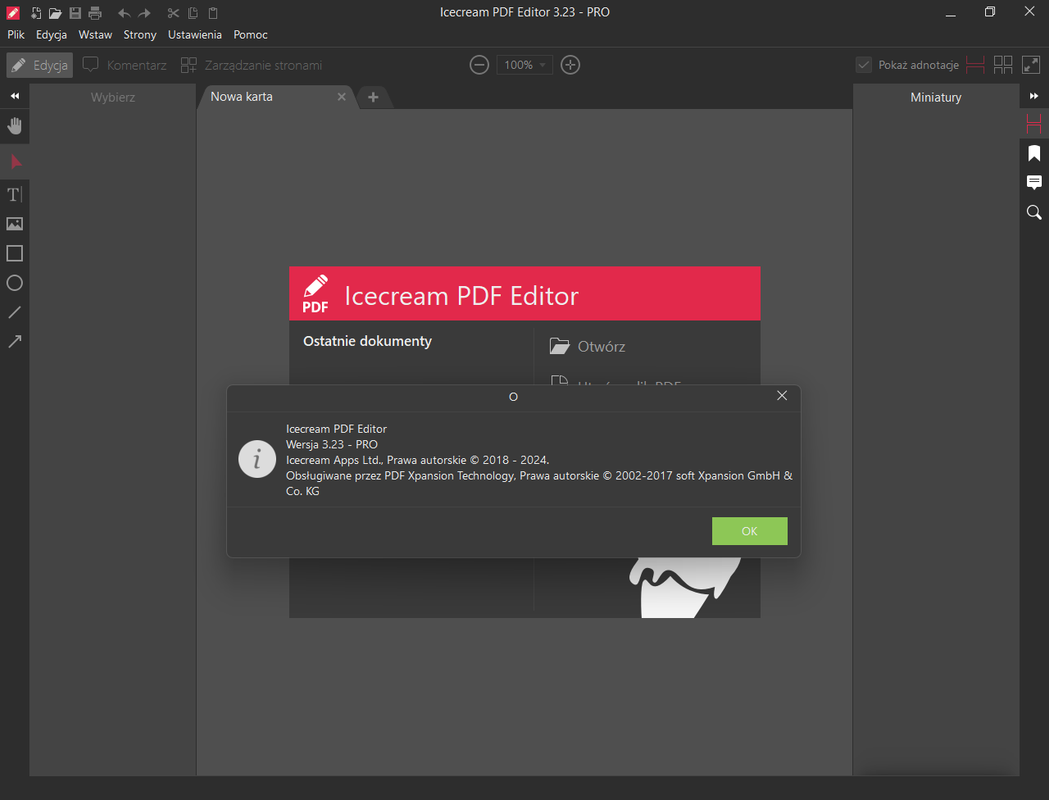Close the about dialog with X
The width and height of the screenshot is (1049, 800).
[x=781, y=396]
